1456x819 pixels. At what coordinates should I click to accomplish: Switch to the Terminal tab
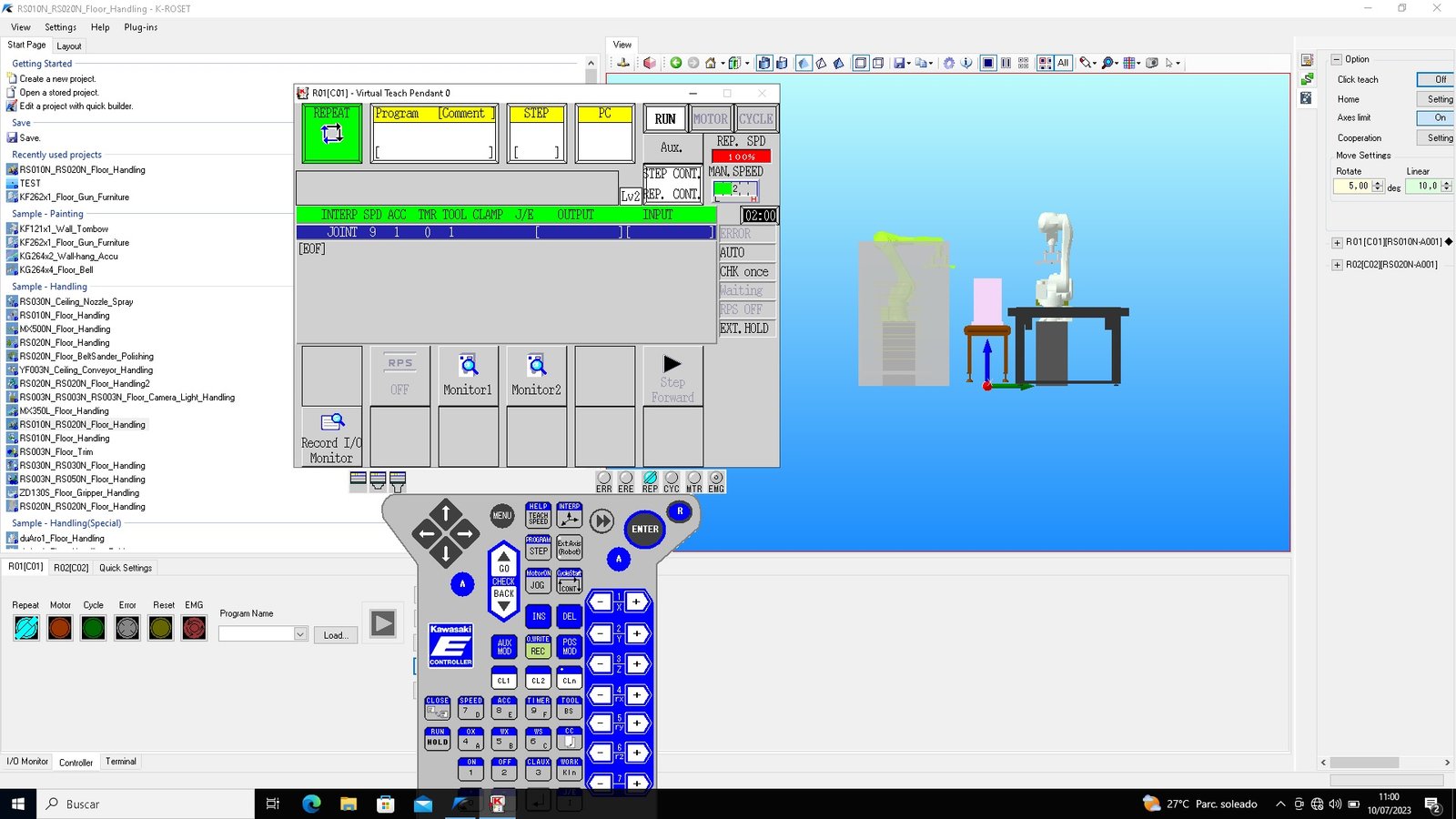(121, 762)
